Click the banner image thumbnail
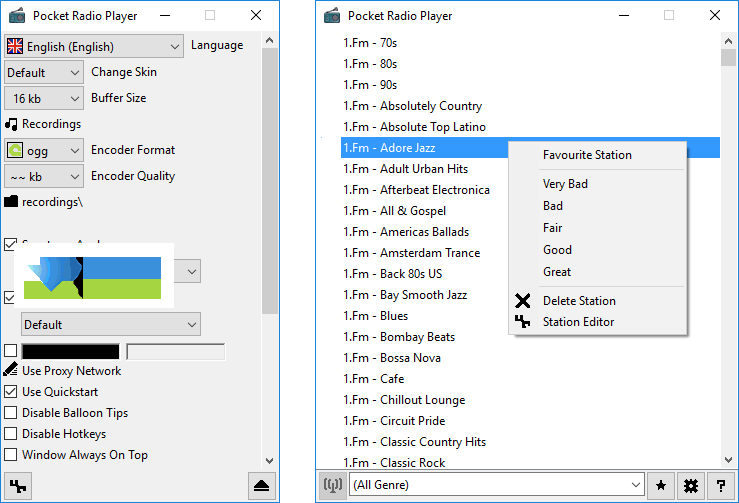This screenshot has width=739, height=503. click(x=94, y=276)
